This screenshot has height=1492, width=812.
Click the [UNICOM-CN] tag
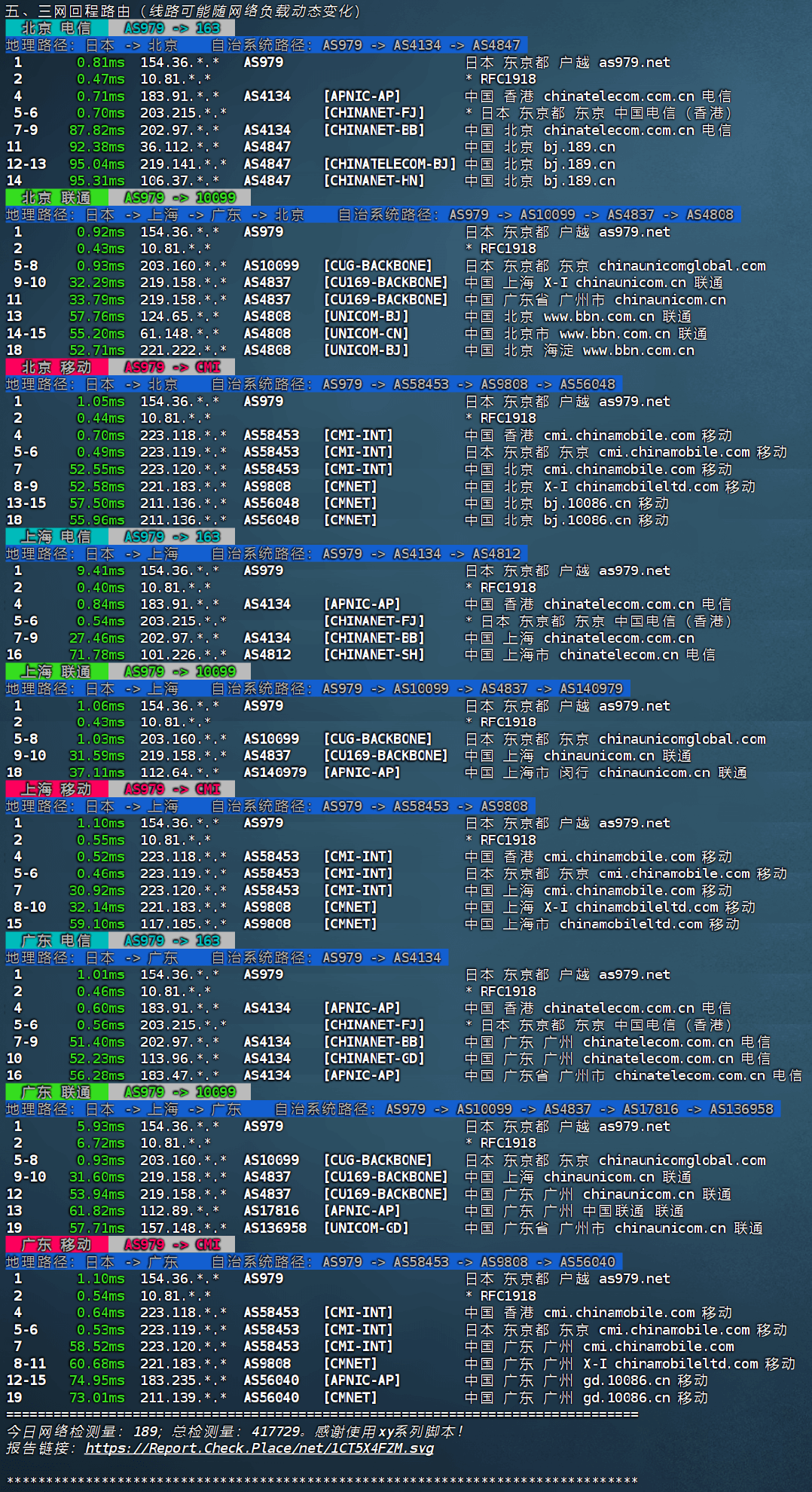tap(366, 333)
